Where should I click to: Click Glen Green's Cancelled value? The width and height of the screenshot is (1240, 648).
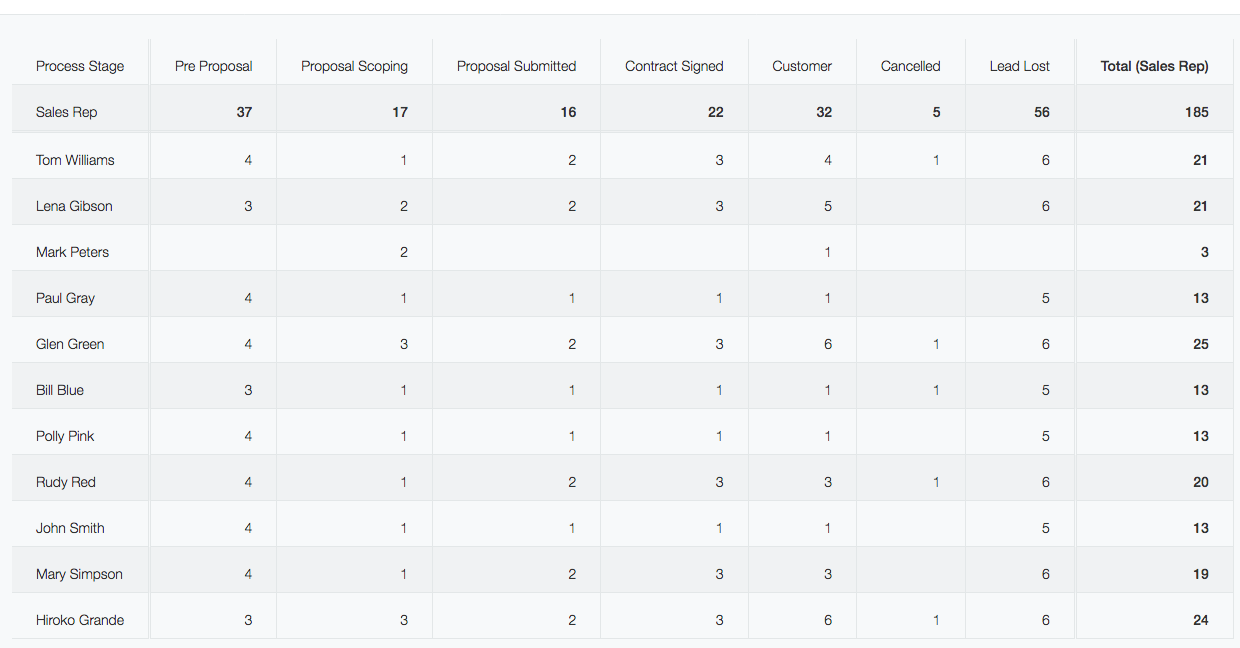pos(936,344)
